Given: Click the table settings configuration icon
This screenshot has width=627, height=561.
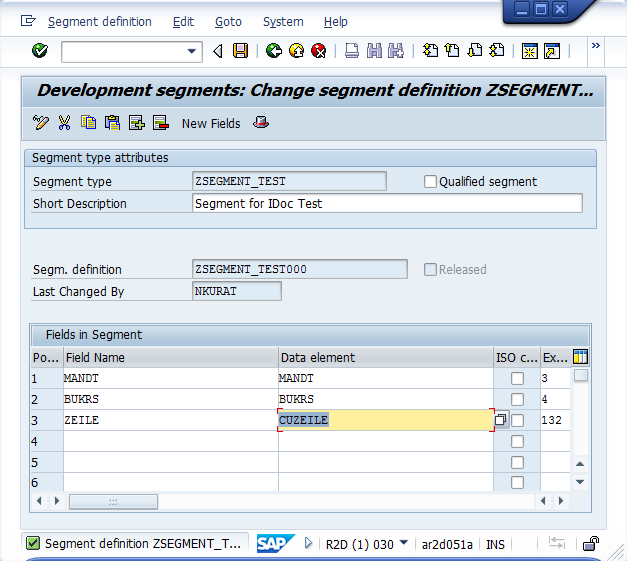Looking at the screenshot, I should click(x=580, y=357).
